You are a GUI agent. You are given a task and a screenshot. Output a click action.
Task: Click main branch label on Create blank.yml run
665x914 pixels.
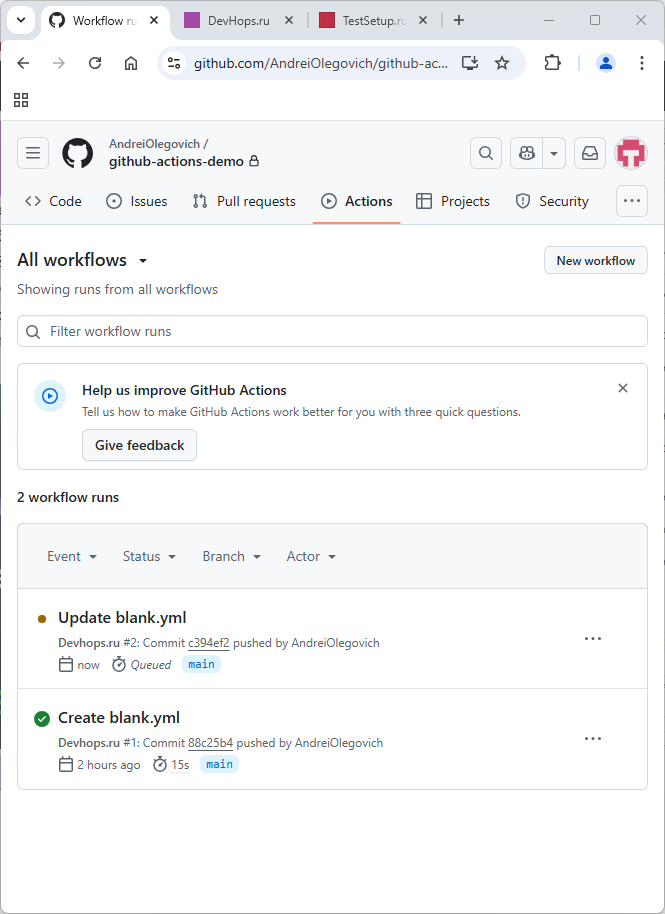[x=220, y=764]
